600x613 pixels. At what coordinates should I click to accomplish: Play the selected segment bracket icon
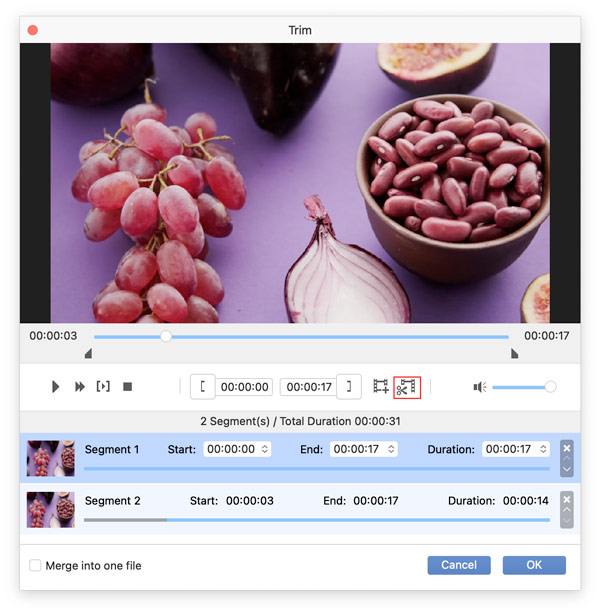click(103, 386)
